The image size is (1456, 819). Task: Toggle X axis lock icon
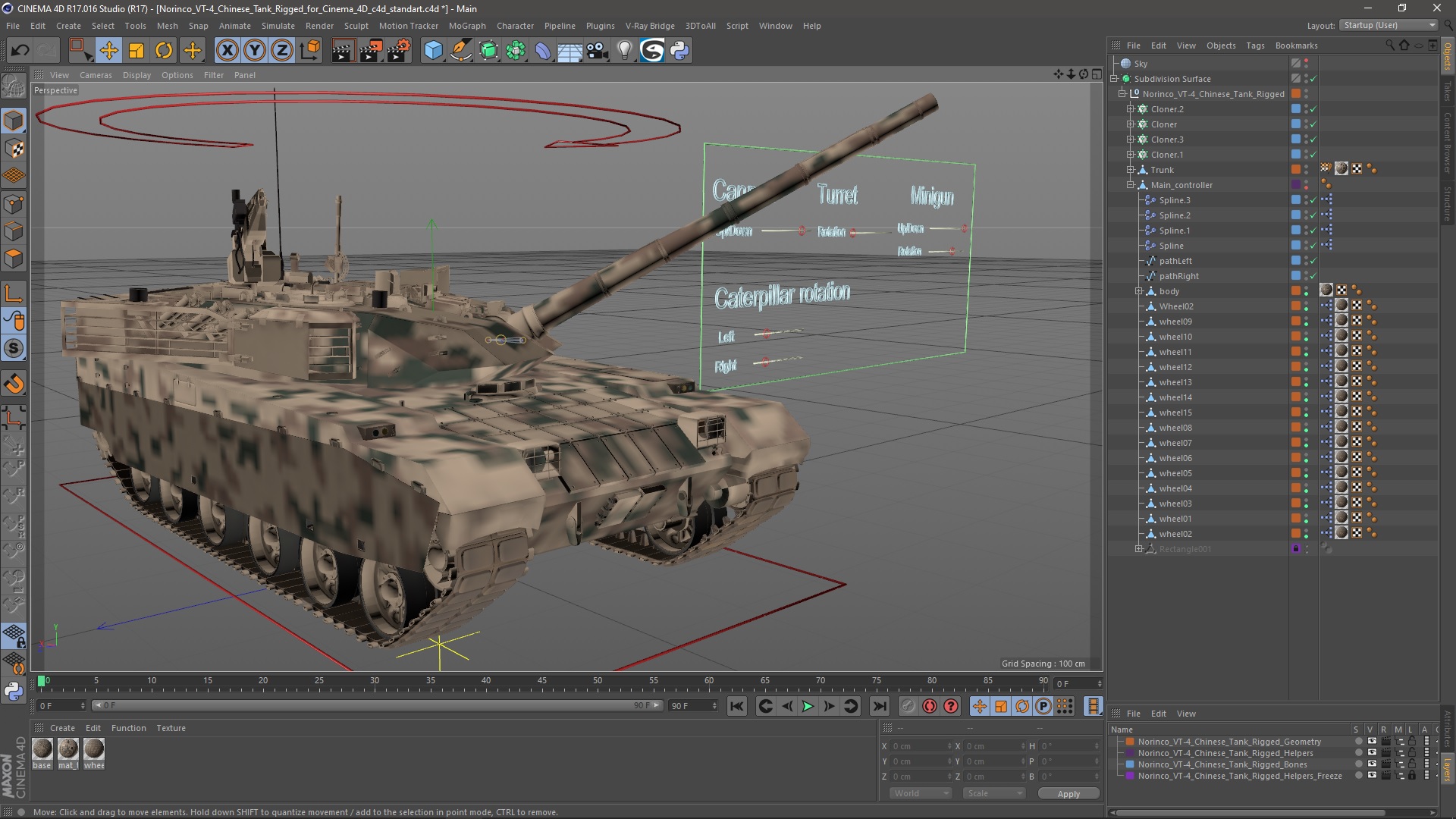[227, 51]
